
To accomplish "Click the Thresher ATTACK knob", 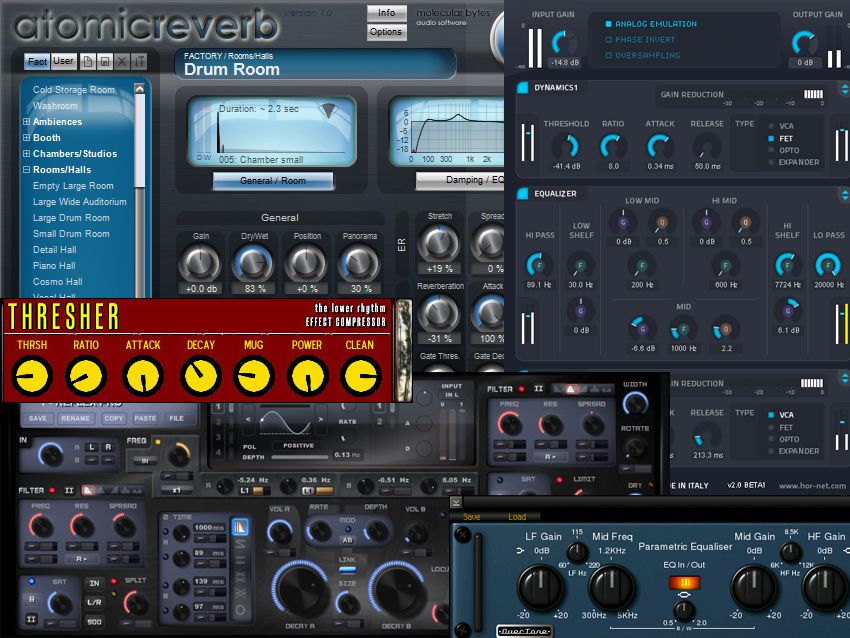I will tap(143, 376).
